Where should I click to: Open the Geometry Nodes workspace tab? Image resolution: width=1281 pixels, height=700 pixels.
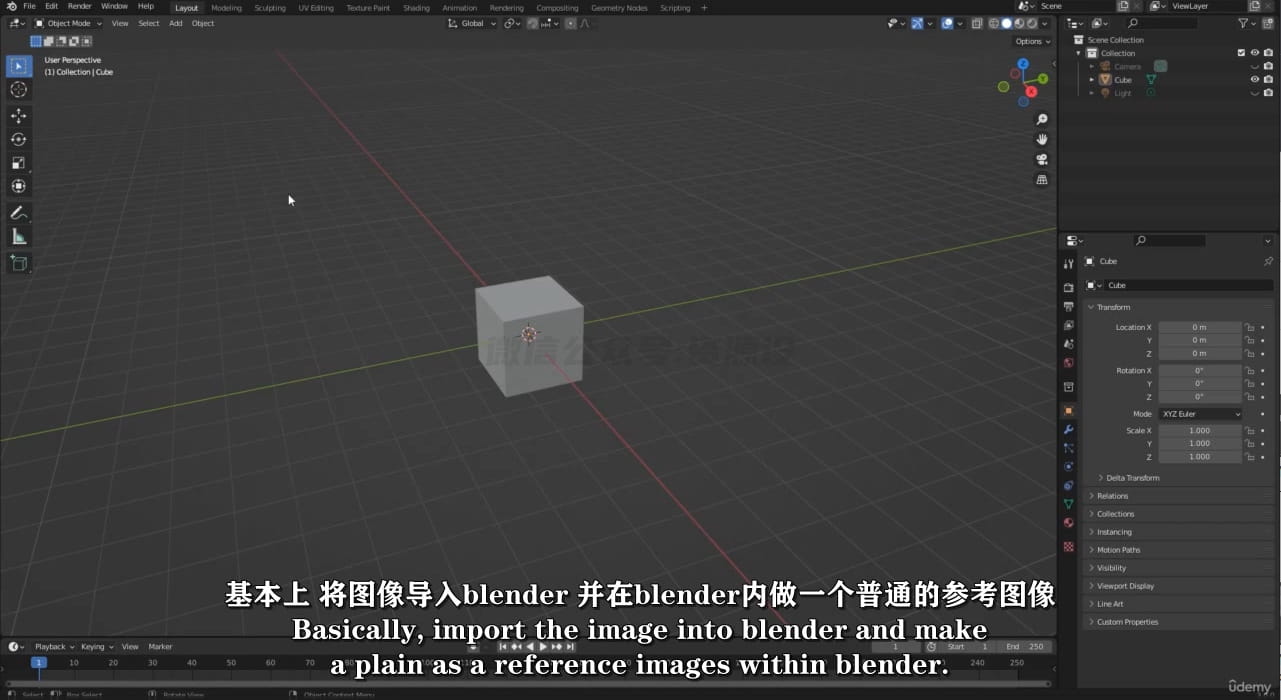(x=619, y=8)
